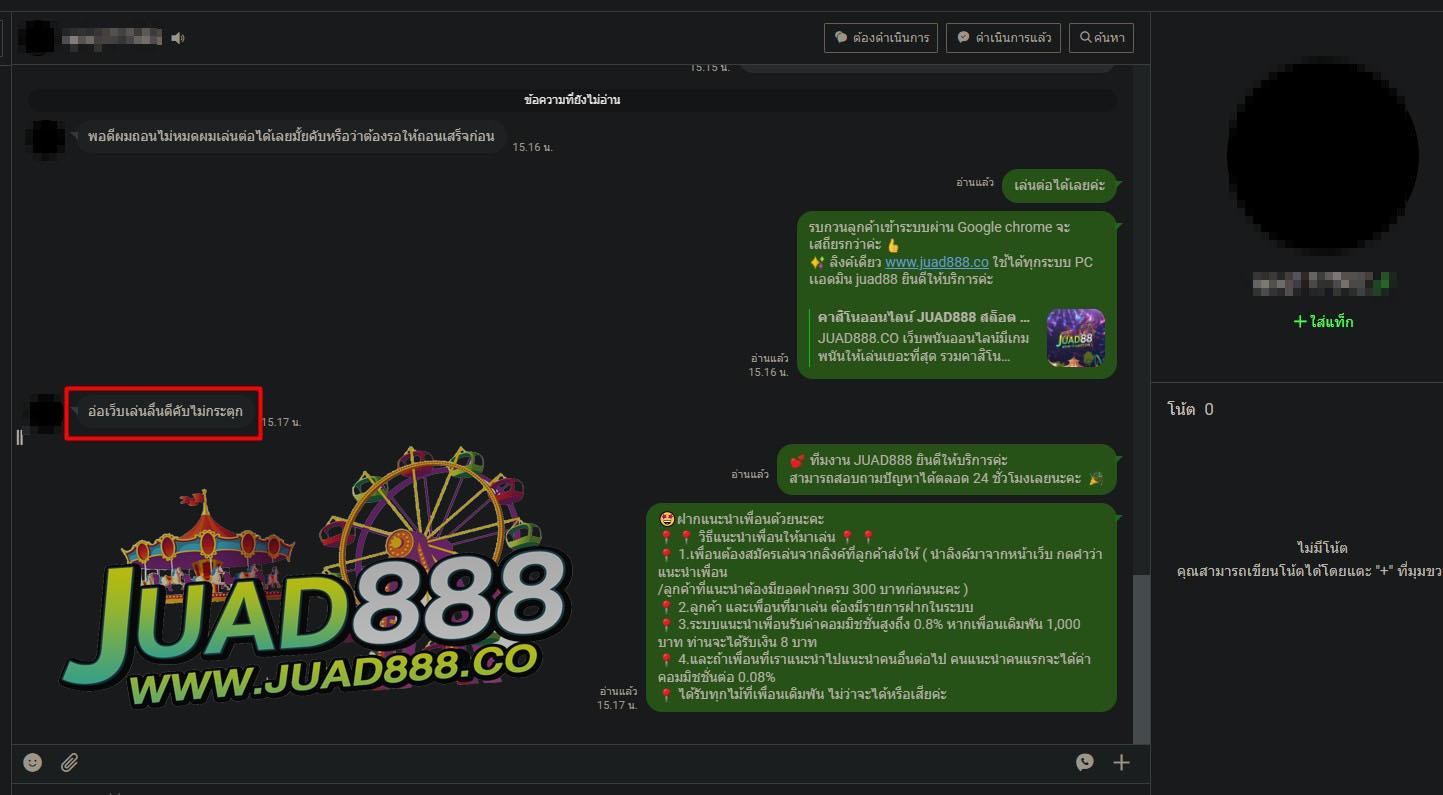Open the www.juad888.co link in the message
Screen dimensions: 1443x795
pyautogui.click(x=936, y=262)
